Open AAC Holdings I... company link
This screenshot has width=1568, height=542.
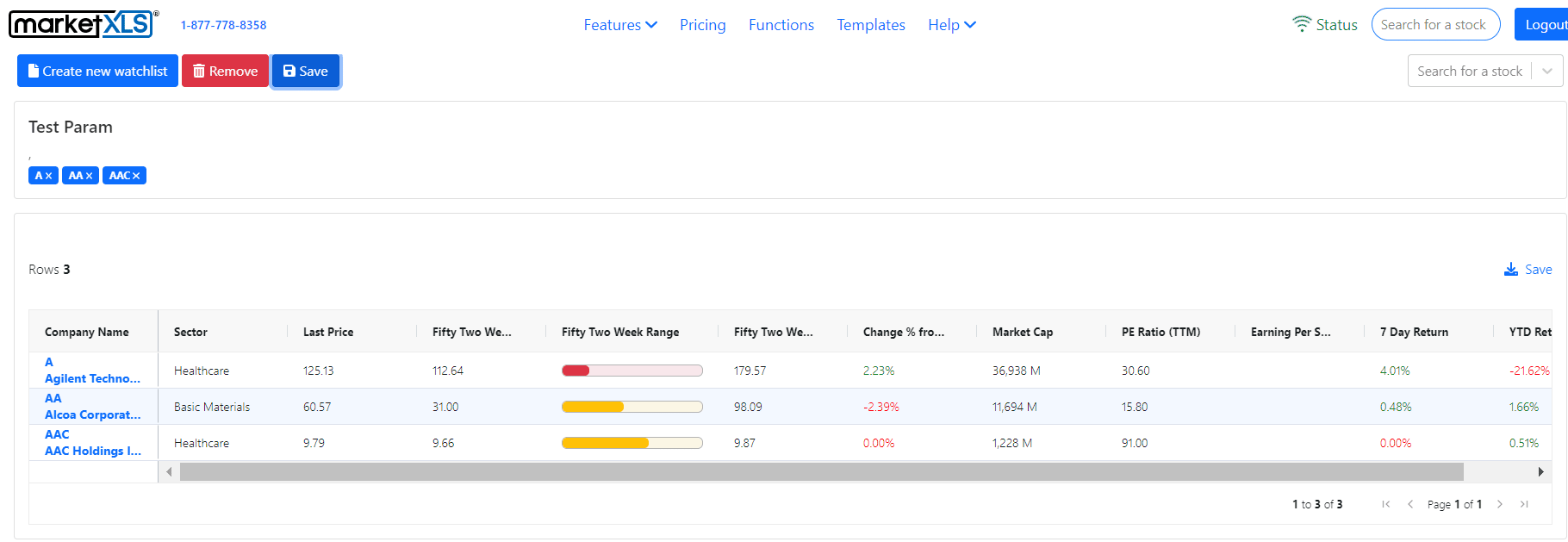coord(93,451)
